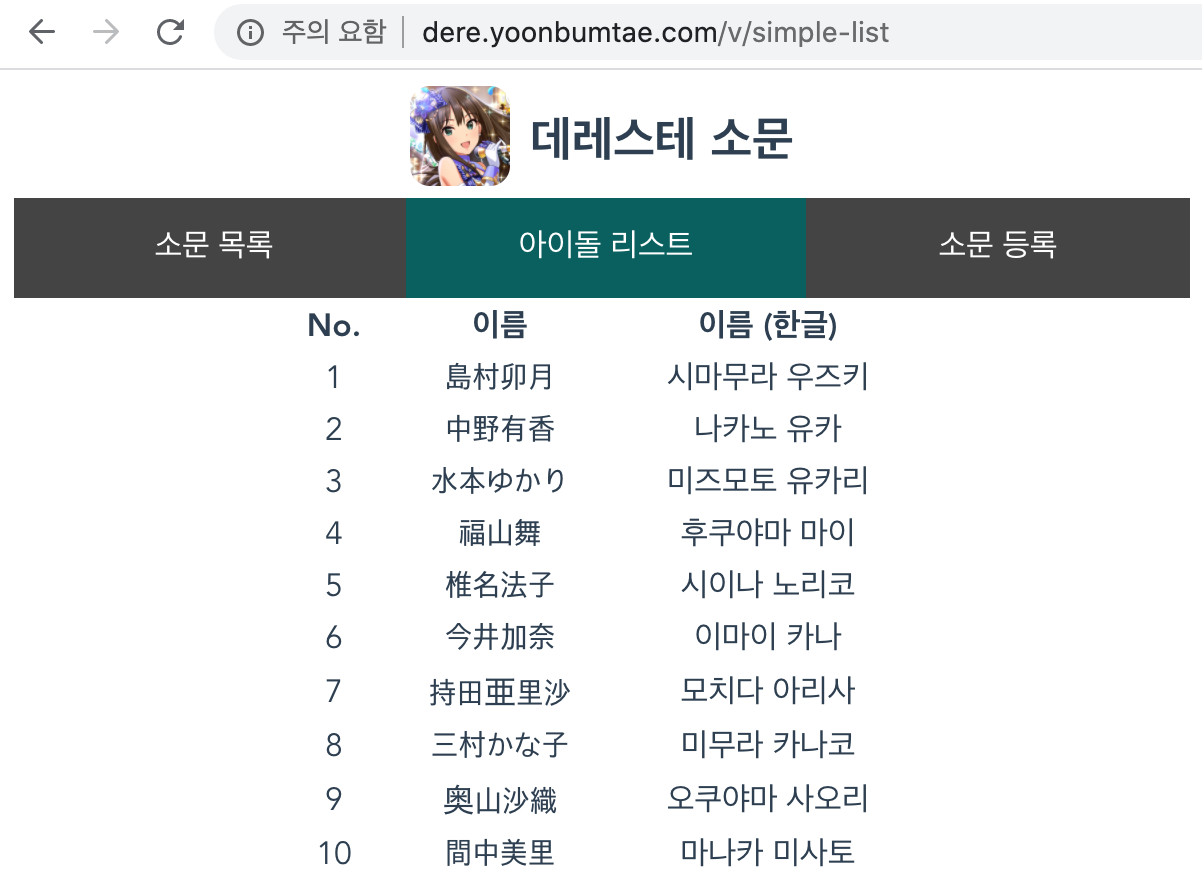
Task: Click the browser back arrow
Action: pyautogui.click(x=41, y=33)
